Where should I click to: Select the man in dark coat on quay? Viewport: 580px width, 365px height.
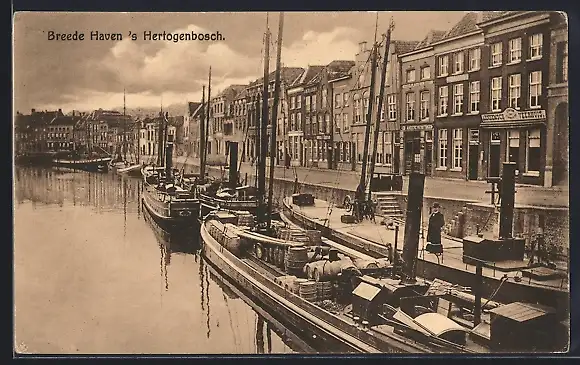435,228
